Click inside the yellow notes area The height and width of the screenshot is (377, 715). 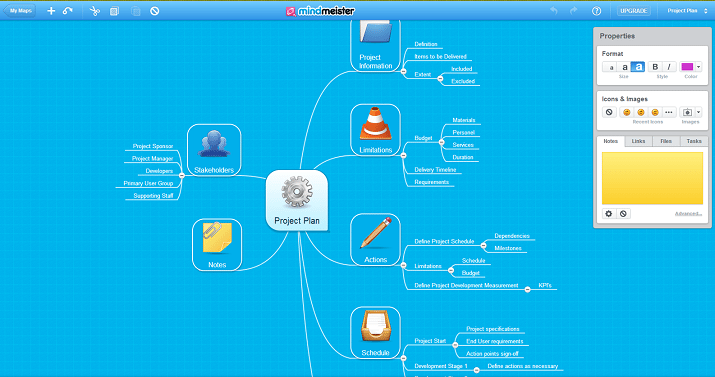[x=652, y=178]
